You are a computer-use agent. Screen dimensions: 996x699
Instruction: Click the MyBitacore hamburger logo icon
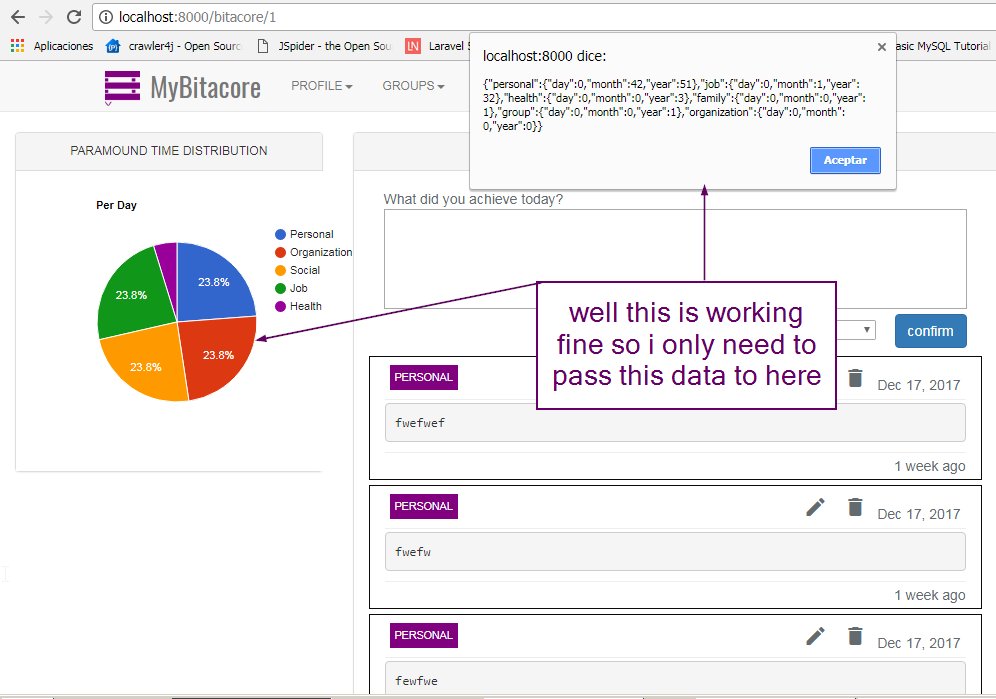click(x=121, y=87)
